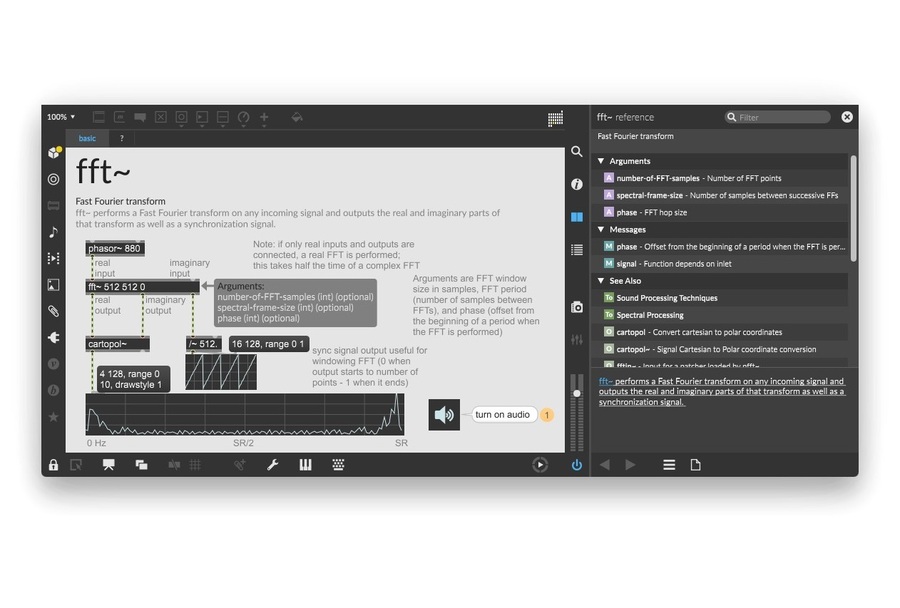Open the search magnifier in right toolbar
The width and height of the screenshot is (900, 608).
coord(577,152)
